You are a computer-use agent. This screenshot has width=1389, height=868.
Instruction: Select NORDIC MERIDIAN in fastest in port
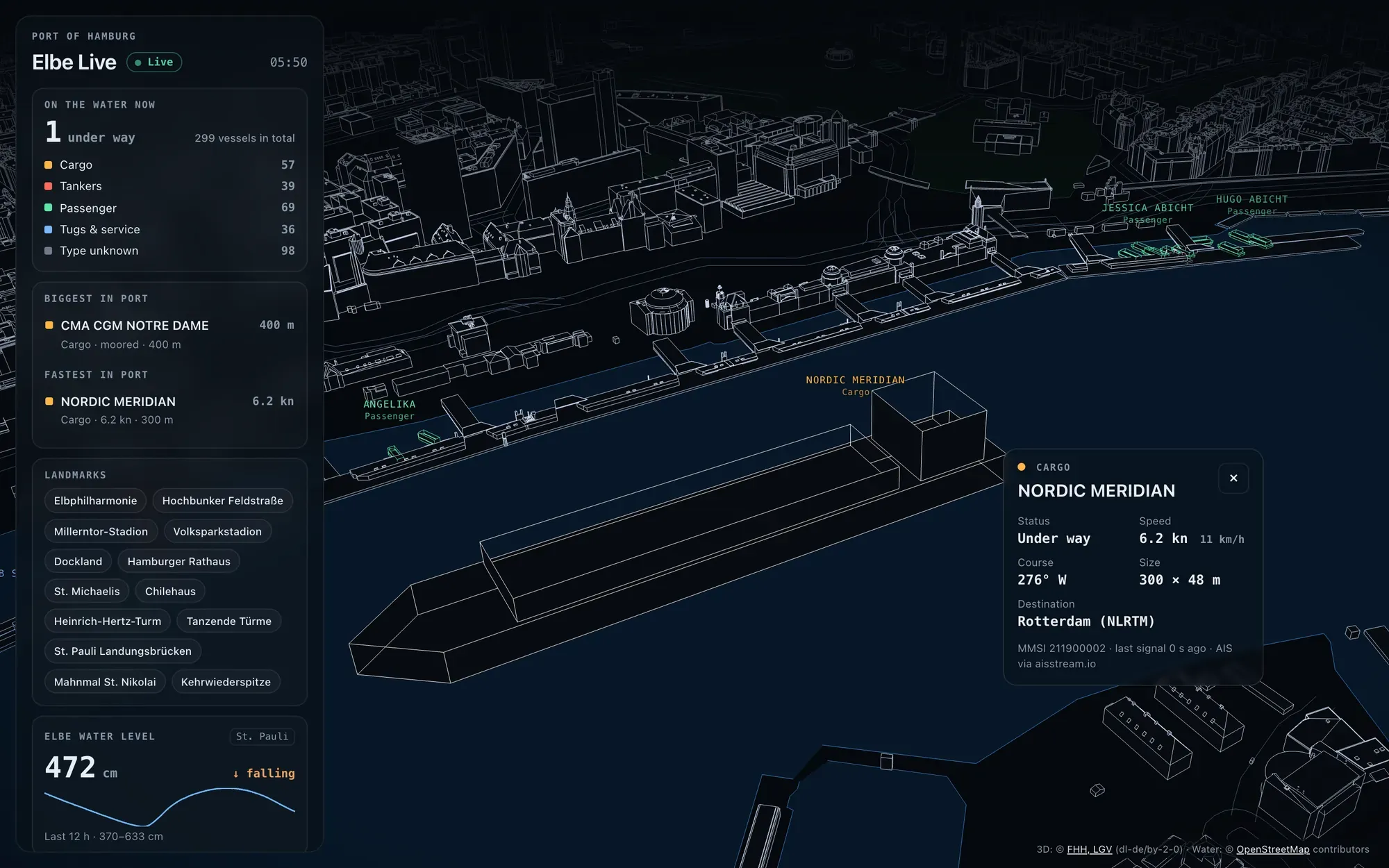(x=169, y=410)
